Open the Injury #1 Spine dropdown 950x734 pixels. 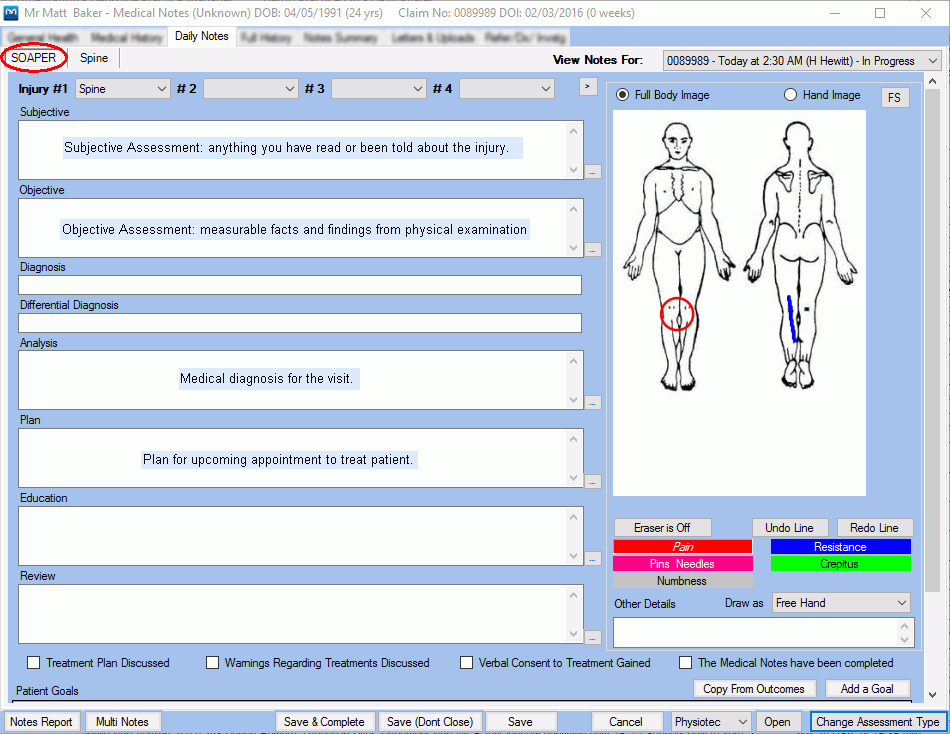tap(123, 89)
